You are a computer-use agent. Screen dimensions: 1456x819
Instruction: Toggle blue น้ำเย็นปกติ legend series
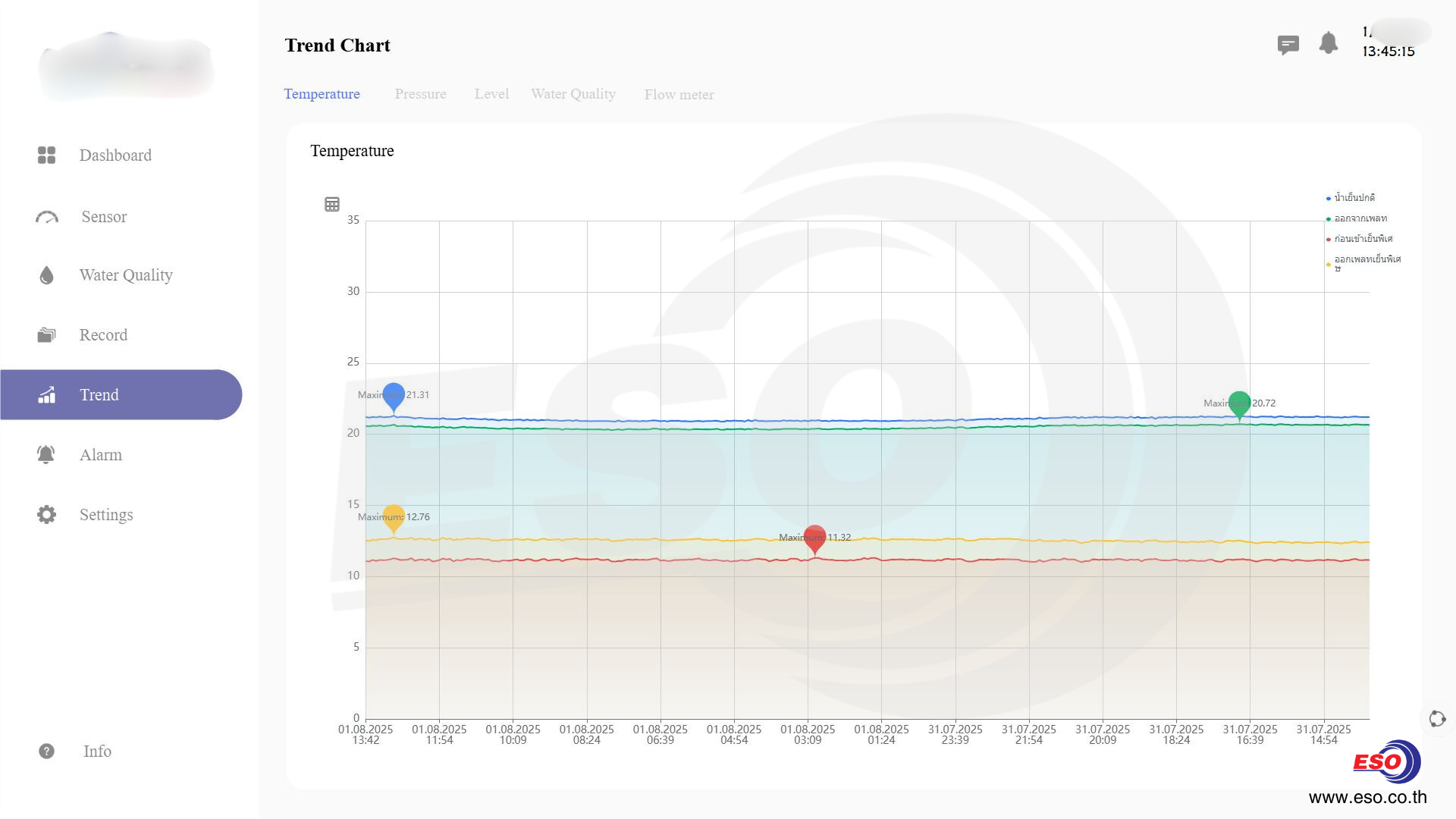(1354, 198)
